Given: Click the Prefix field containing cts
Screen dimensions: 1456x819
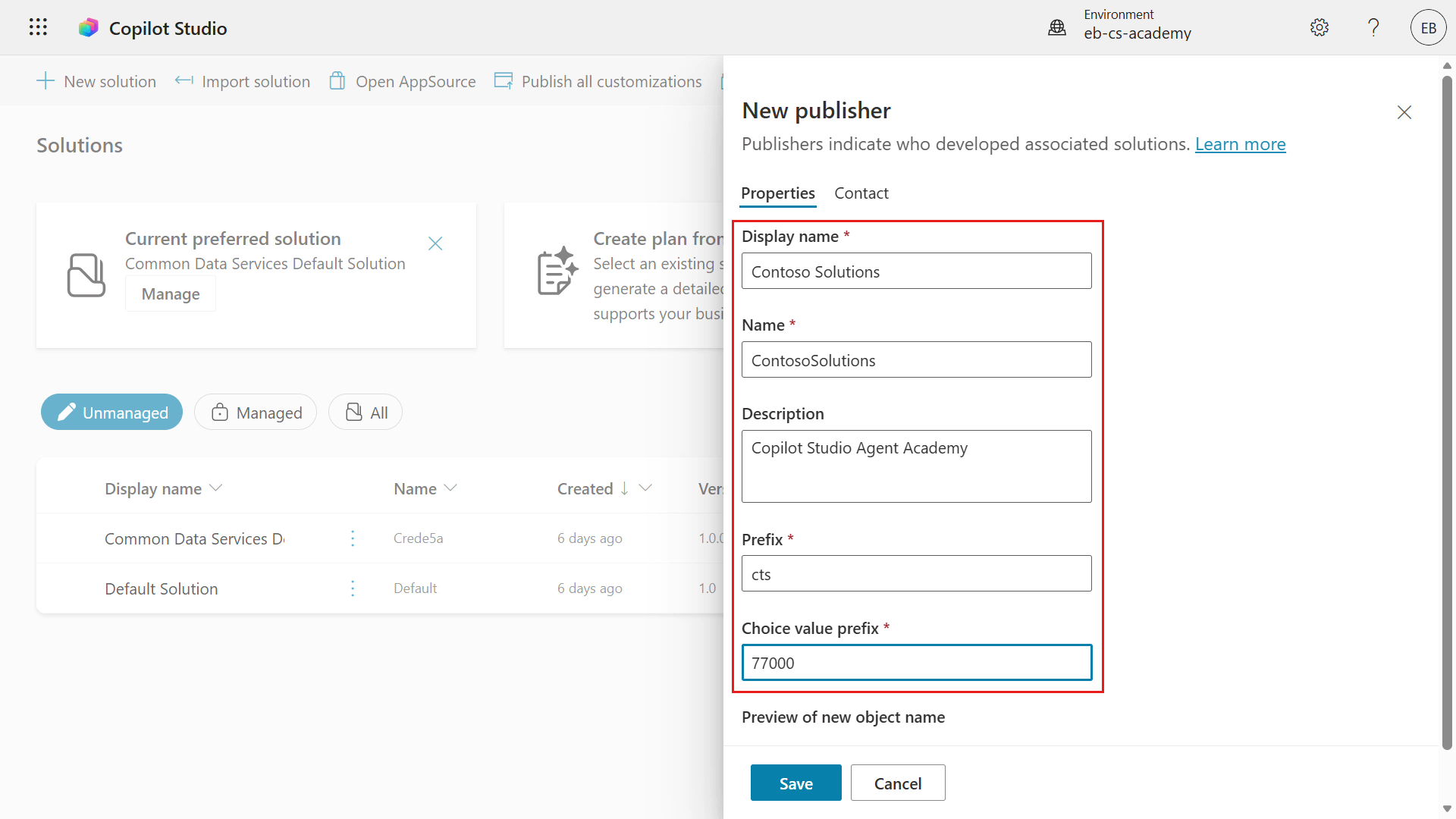Looking at the screenshot, I should tap(917, 573).
